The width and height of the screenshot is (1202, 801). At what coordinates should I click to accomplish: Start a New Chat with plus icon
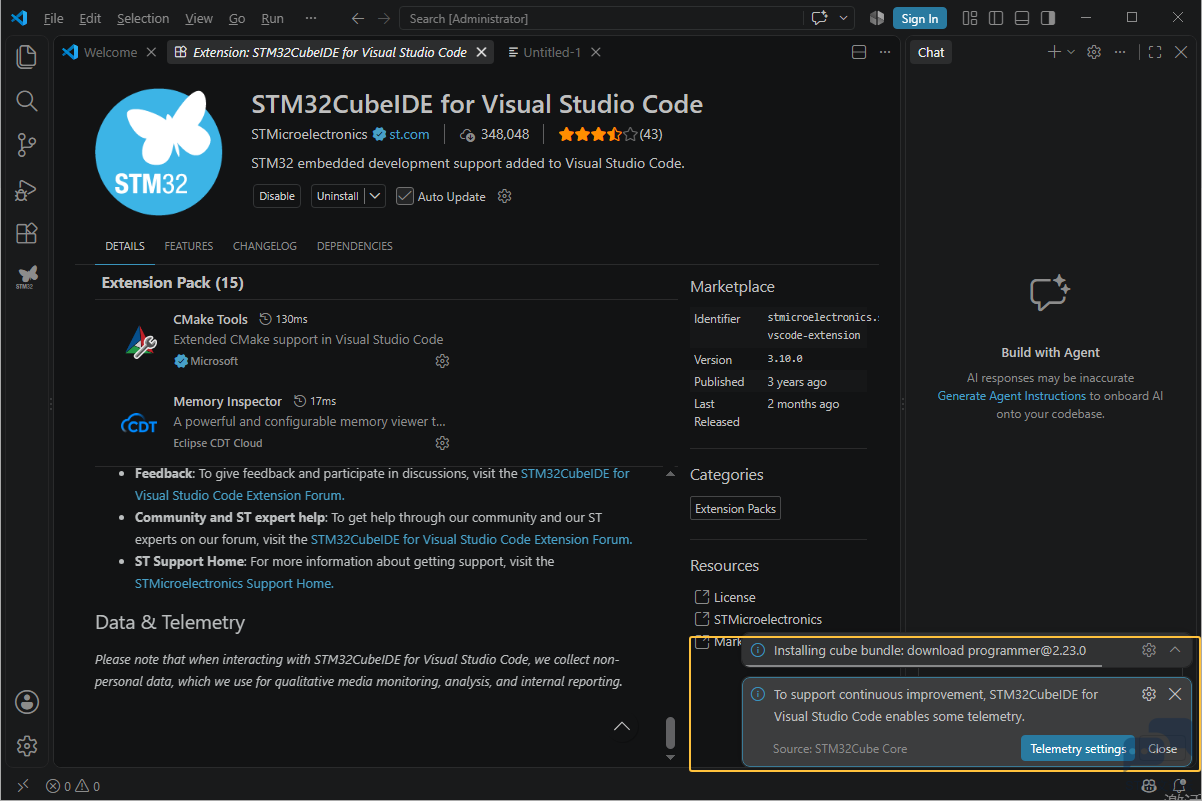pyautogui.click(x=1054, y=52)
